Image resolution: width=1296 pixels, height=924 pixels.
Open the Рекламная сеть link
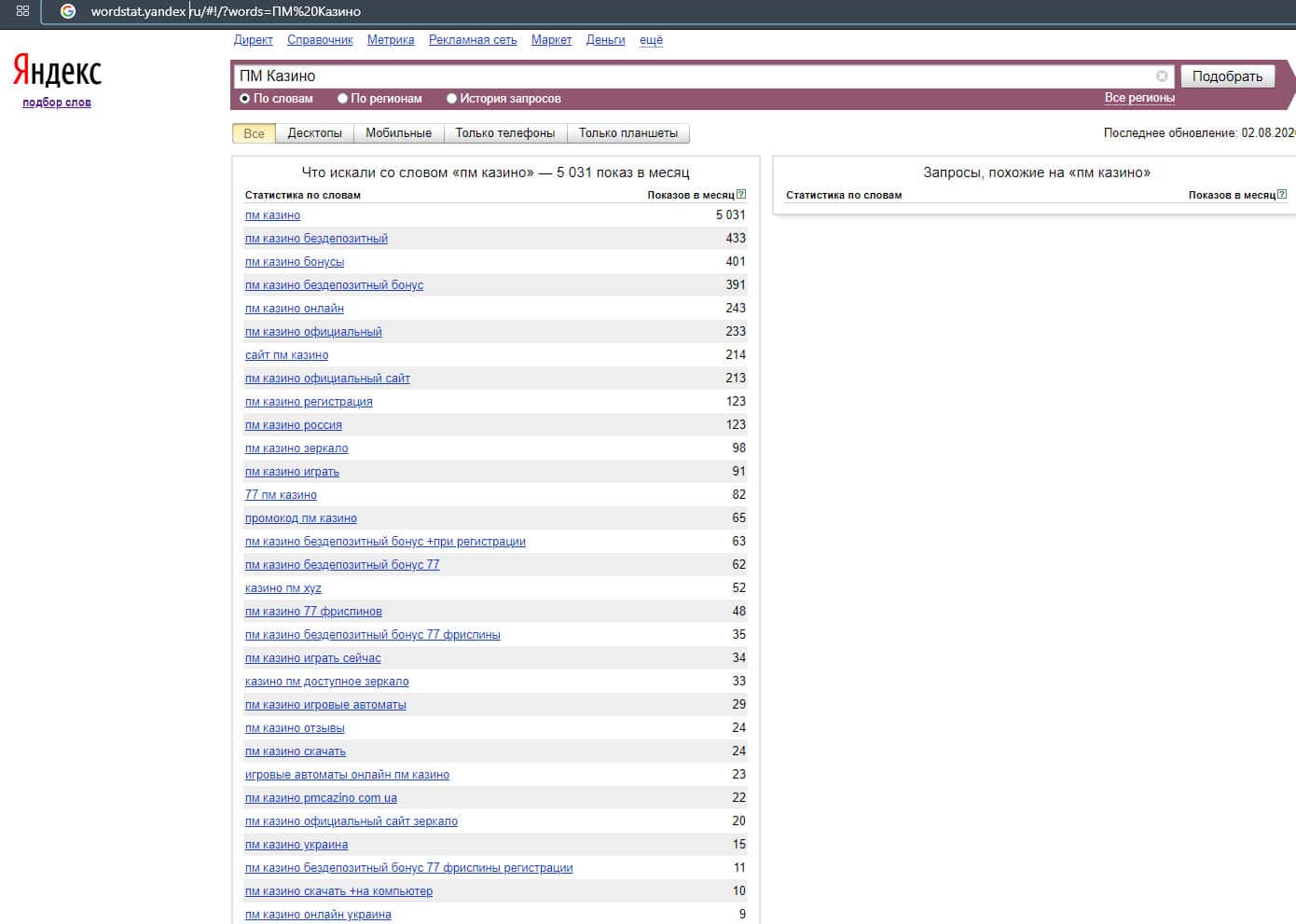tap(473, 40)
